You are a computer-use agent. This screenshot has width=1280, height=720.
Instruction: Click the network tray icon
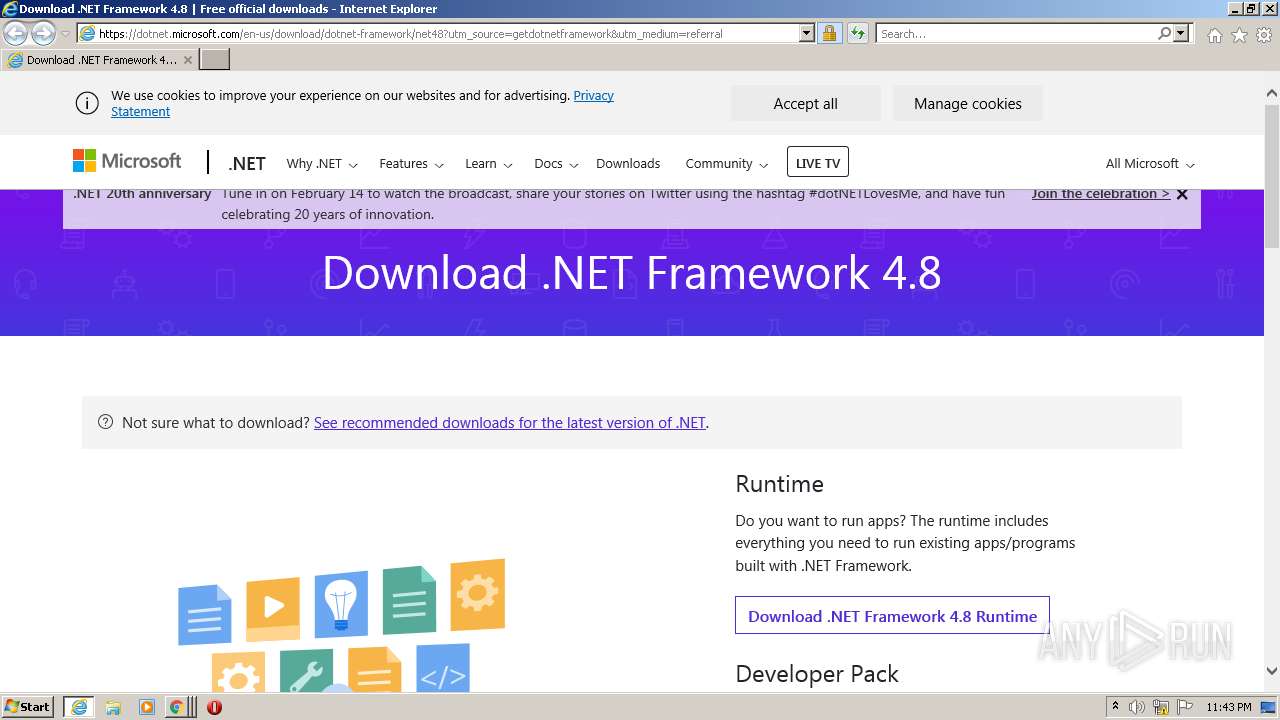pos(1161,707)
